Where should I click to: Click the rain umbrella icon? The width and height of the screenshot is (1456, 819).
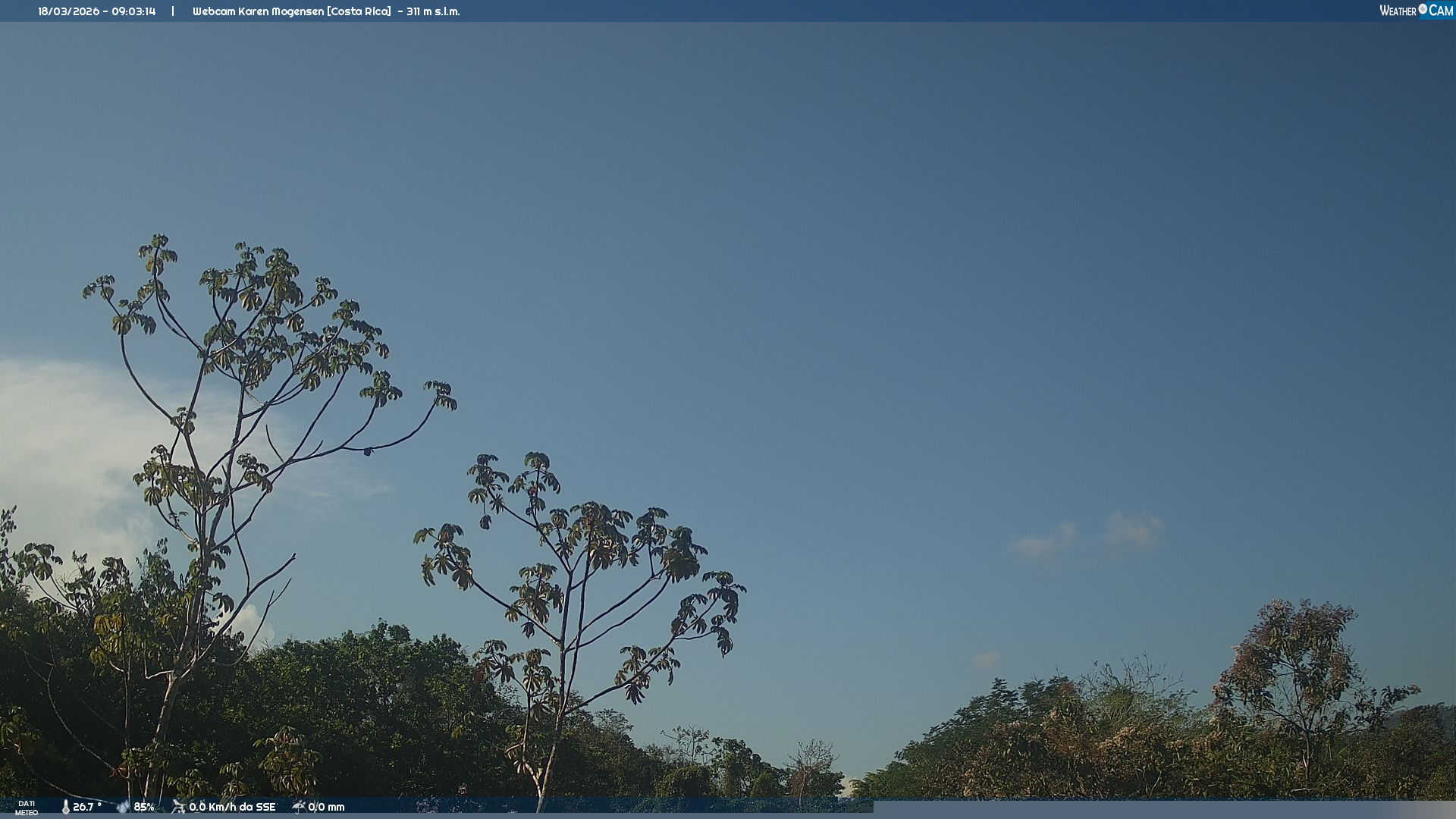click(299, 807)
